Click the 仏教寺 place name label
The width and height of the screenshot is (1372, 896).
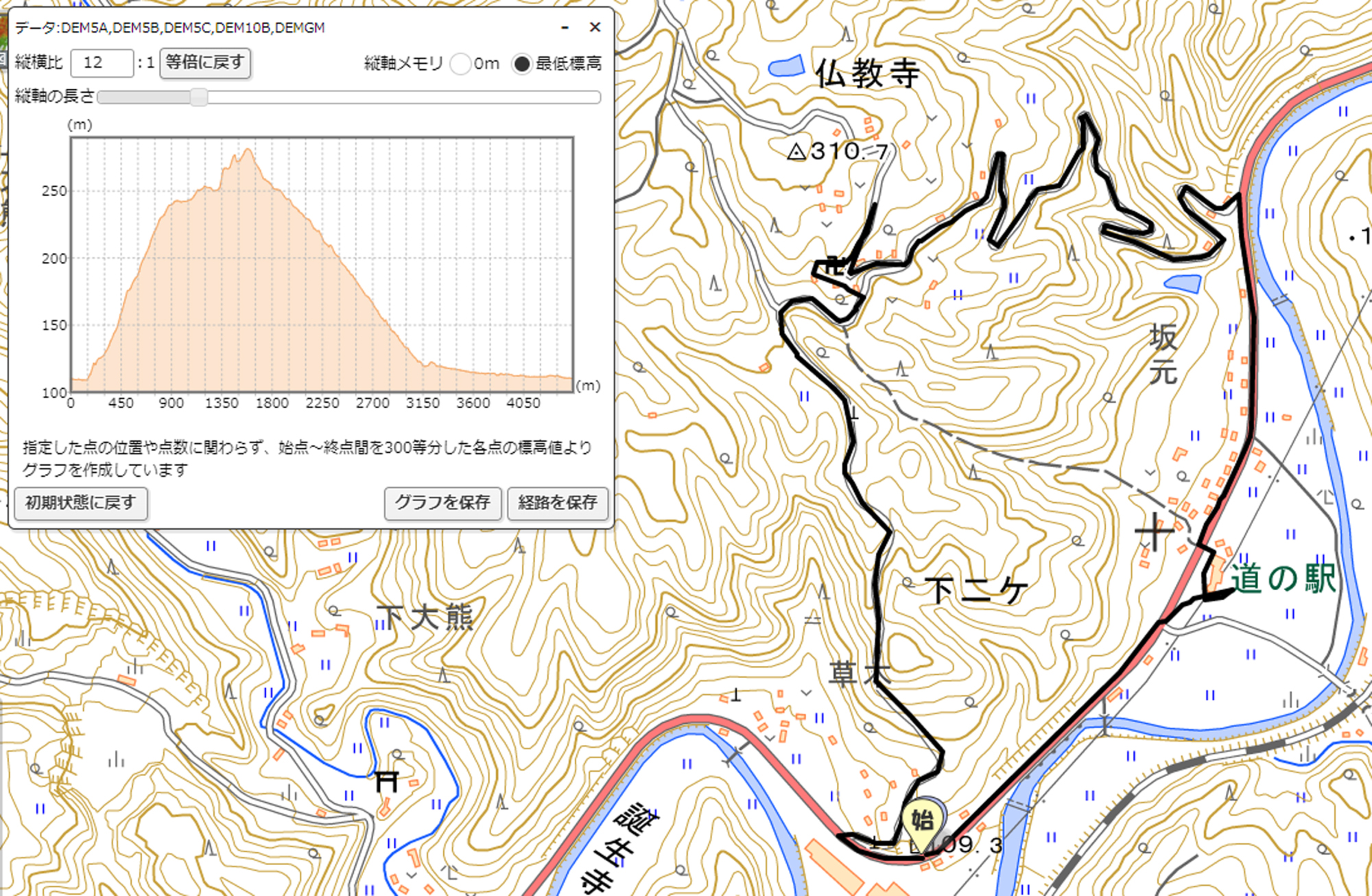(x=867, y=73)
